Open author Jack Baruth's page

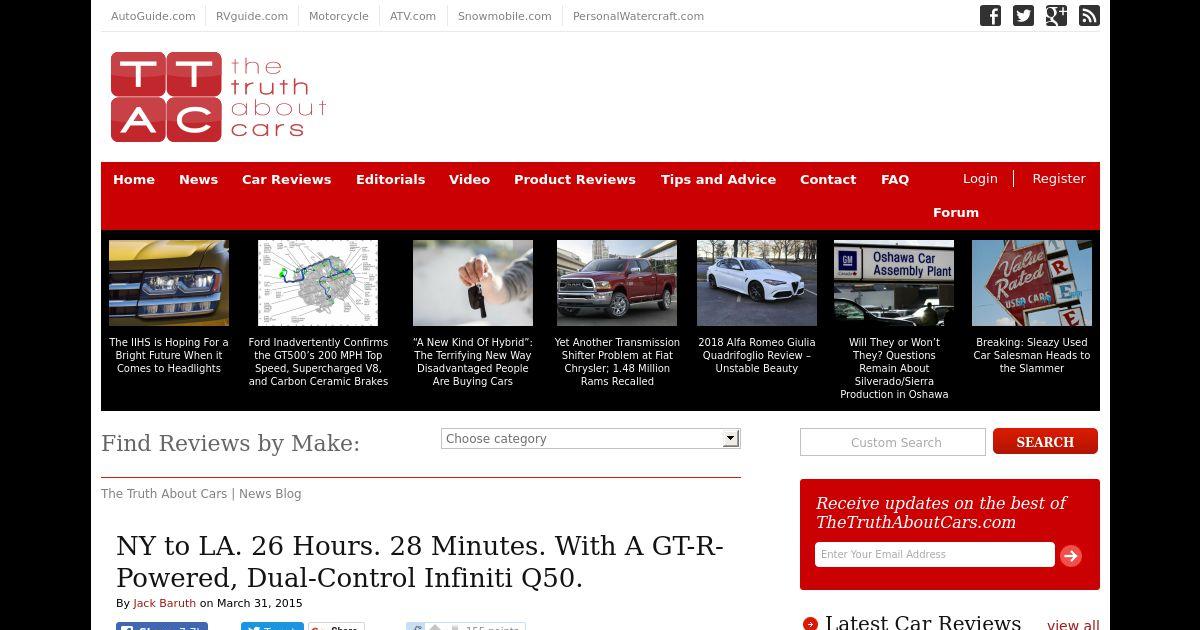click(x=165, y=603)
